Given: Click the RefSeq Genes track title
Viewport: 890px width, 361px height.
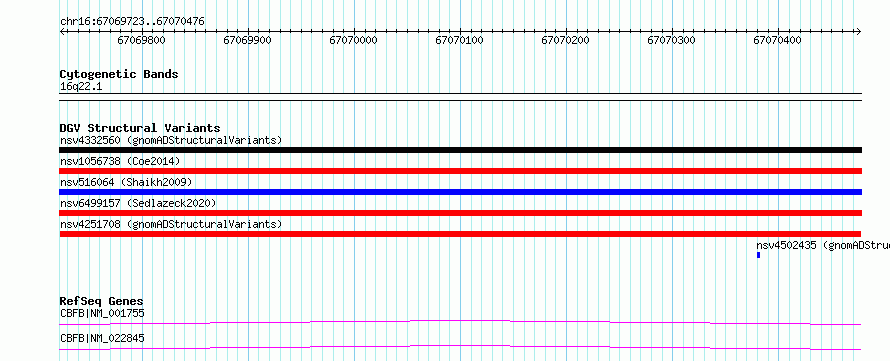Looking at the screenshot, I should [x=102, y=301].
